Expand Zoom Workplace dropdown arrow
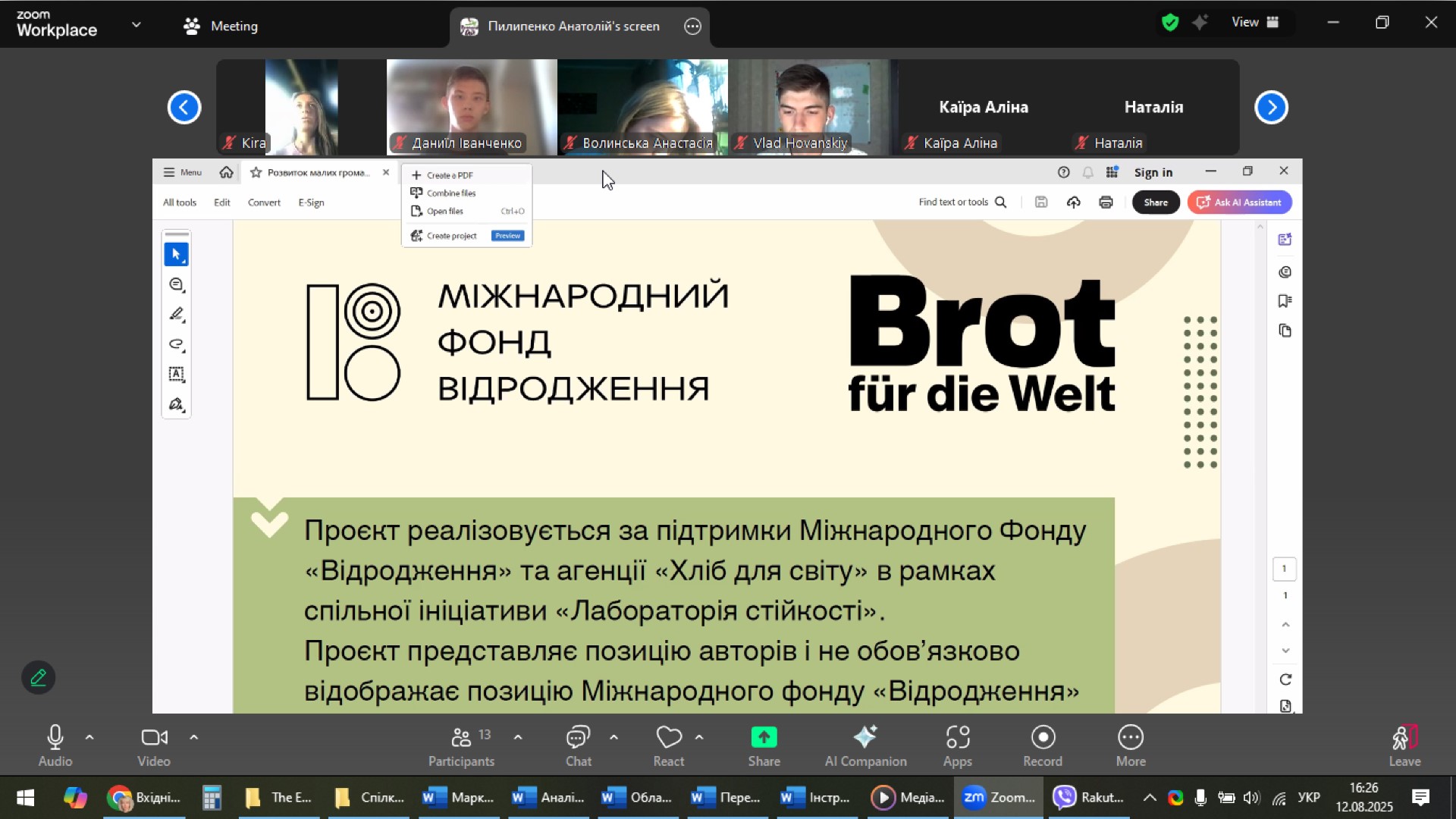Viewport: 1456px width, 819px height. (x=136, y=24)
